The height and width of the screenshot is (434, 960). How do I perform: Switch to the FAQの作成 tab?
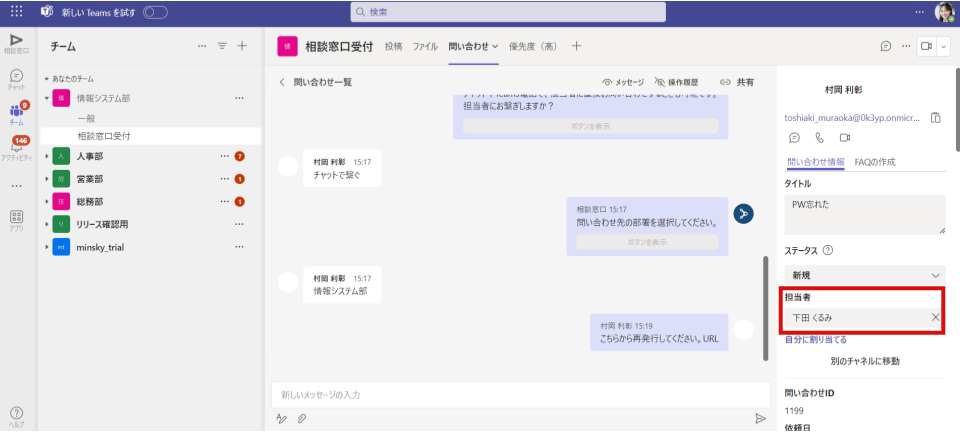click(875, 162)
